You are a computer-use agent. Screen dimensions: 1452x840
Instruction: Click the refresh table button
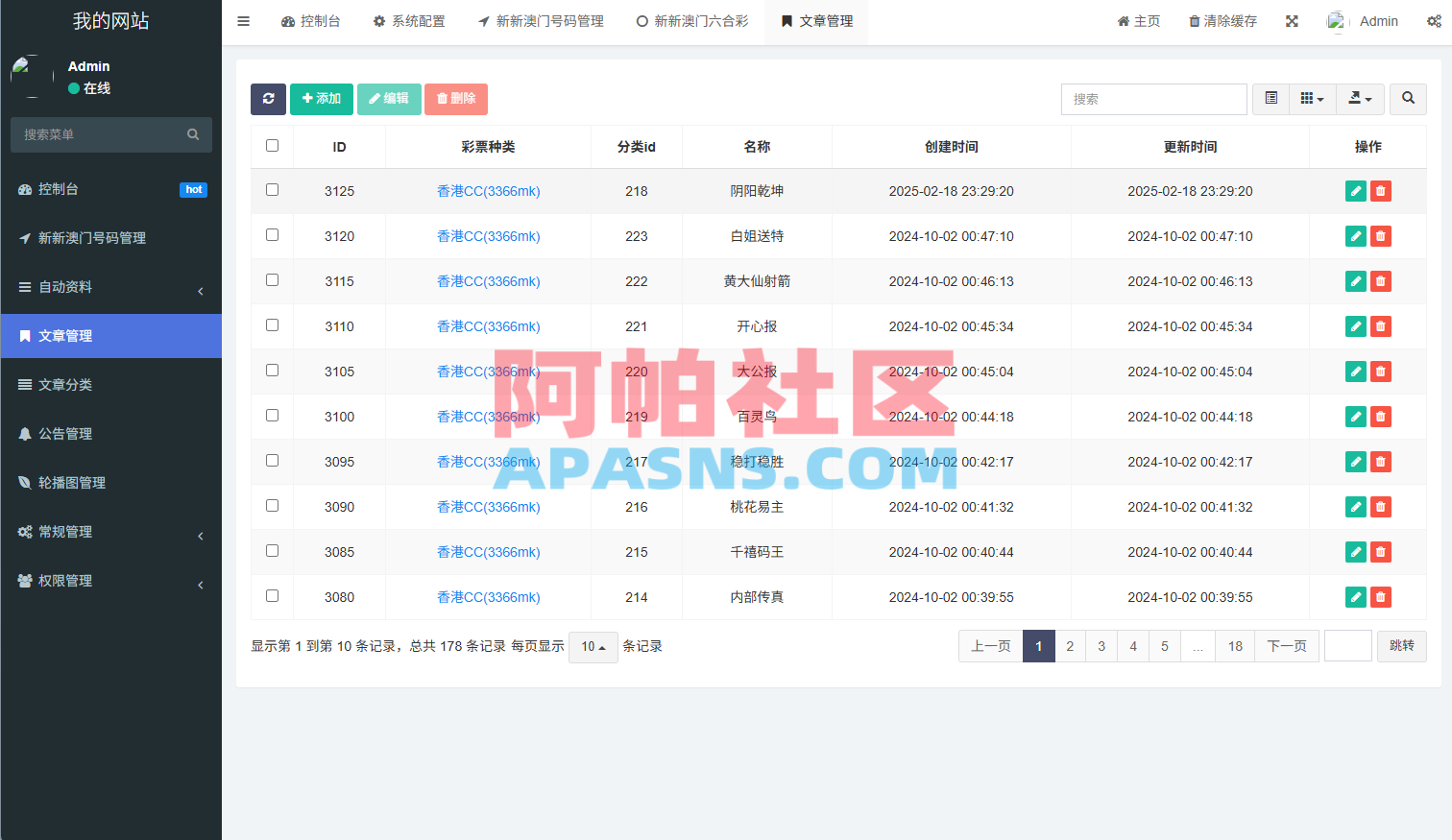[x=268, y=99]
